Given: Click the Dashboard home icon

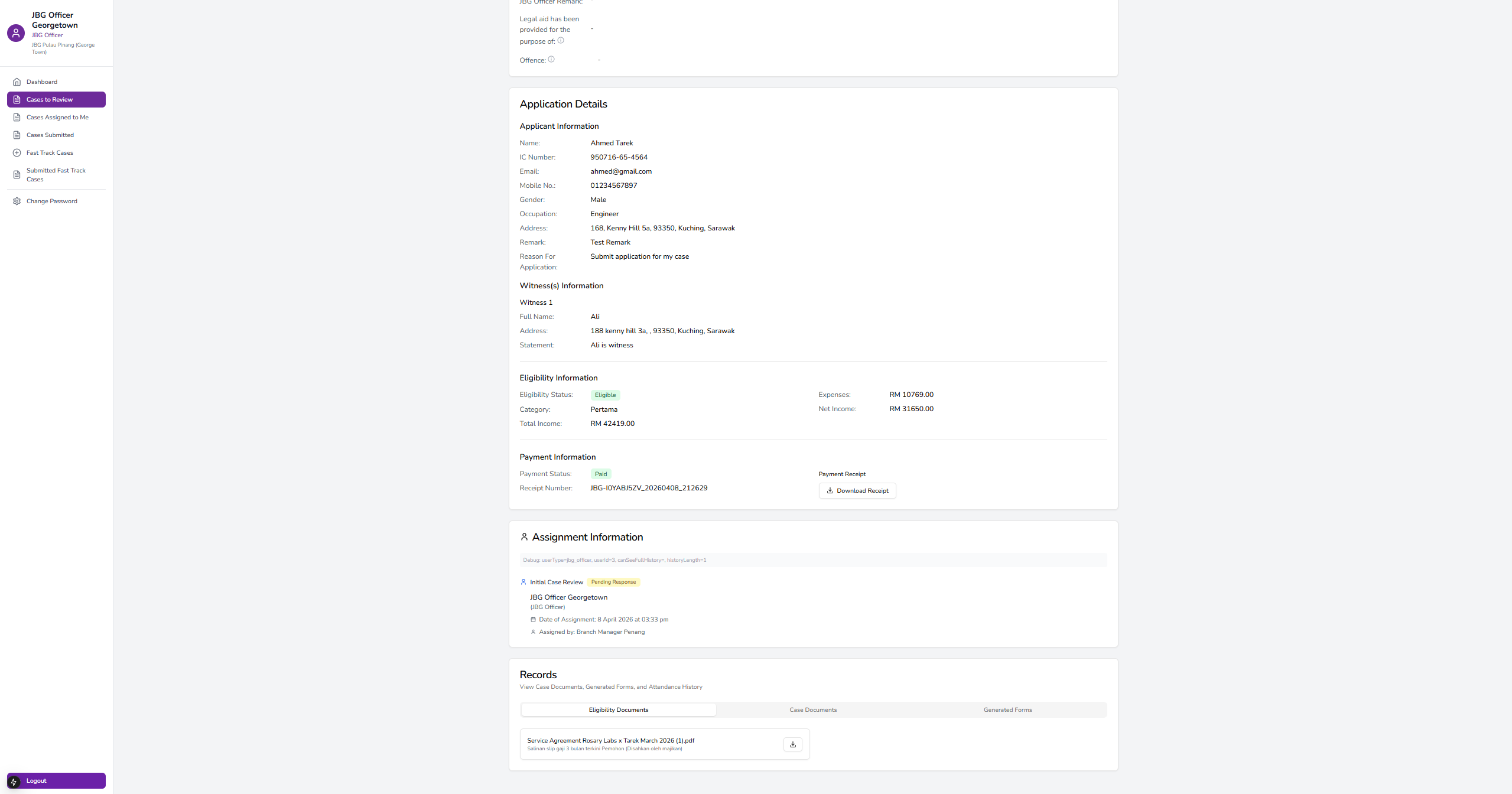Looking at the screenshot, I should pos(17,82).
